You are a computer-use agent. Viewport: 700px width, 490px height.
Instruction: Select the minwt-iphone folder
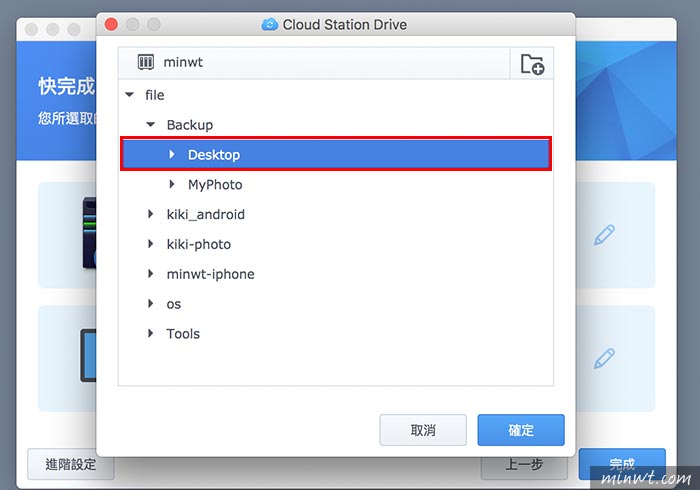pos(210,274)
